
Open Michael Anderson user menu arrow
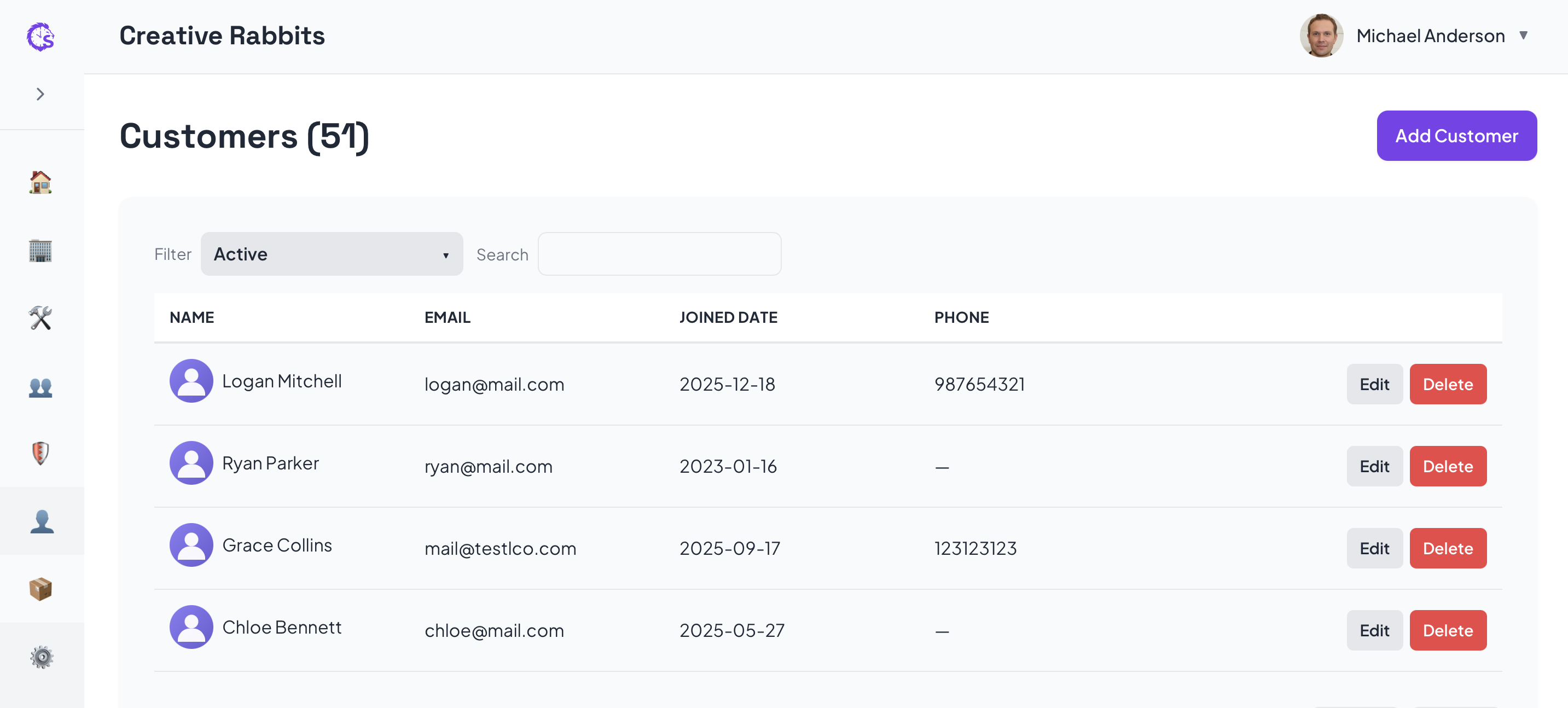click(x=1524, y=36)
